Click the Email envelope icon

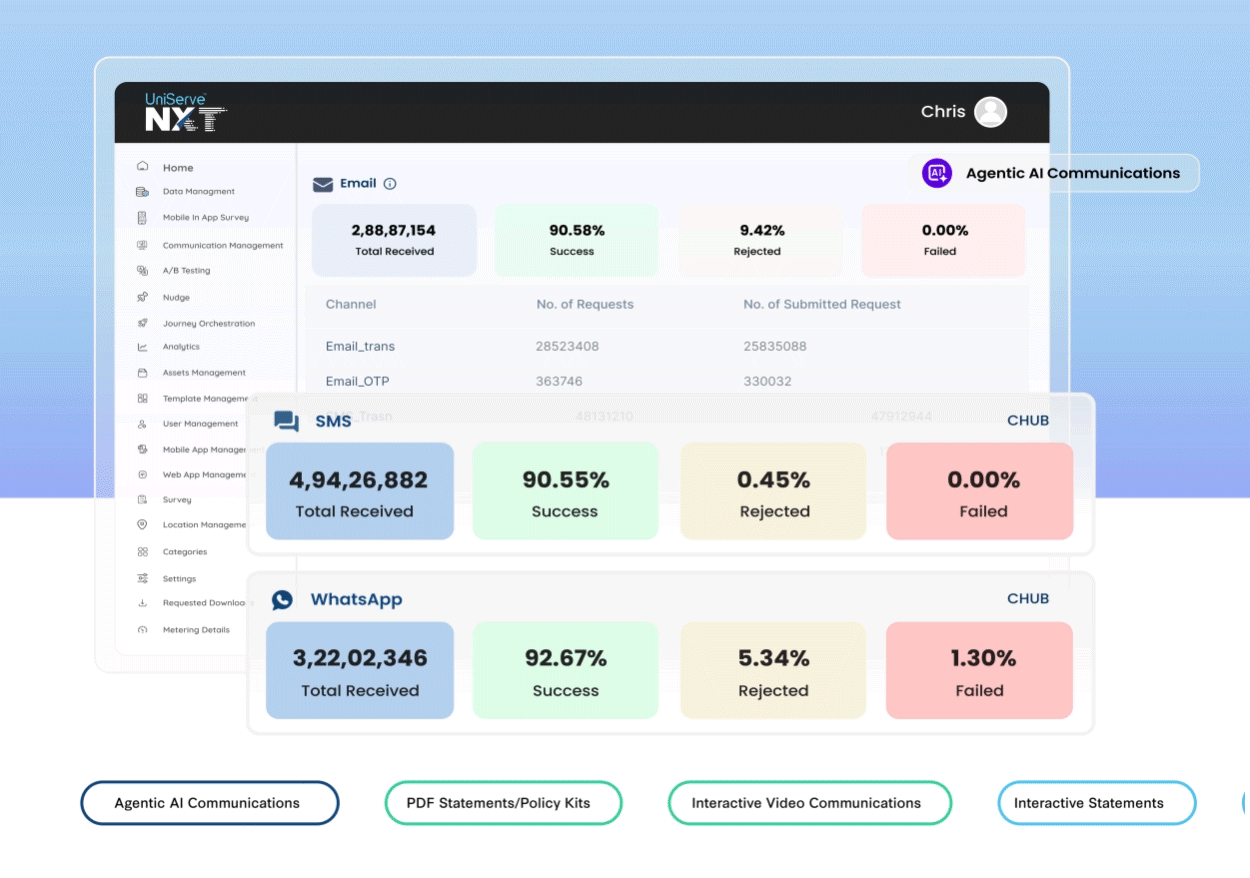point(321,184)
